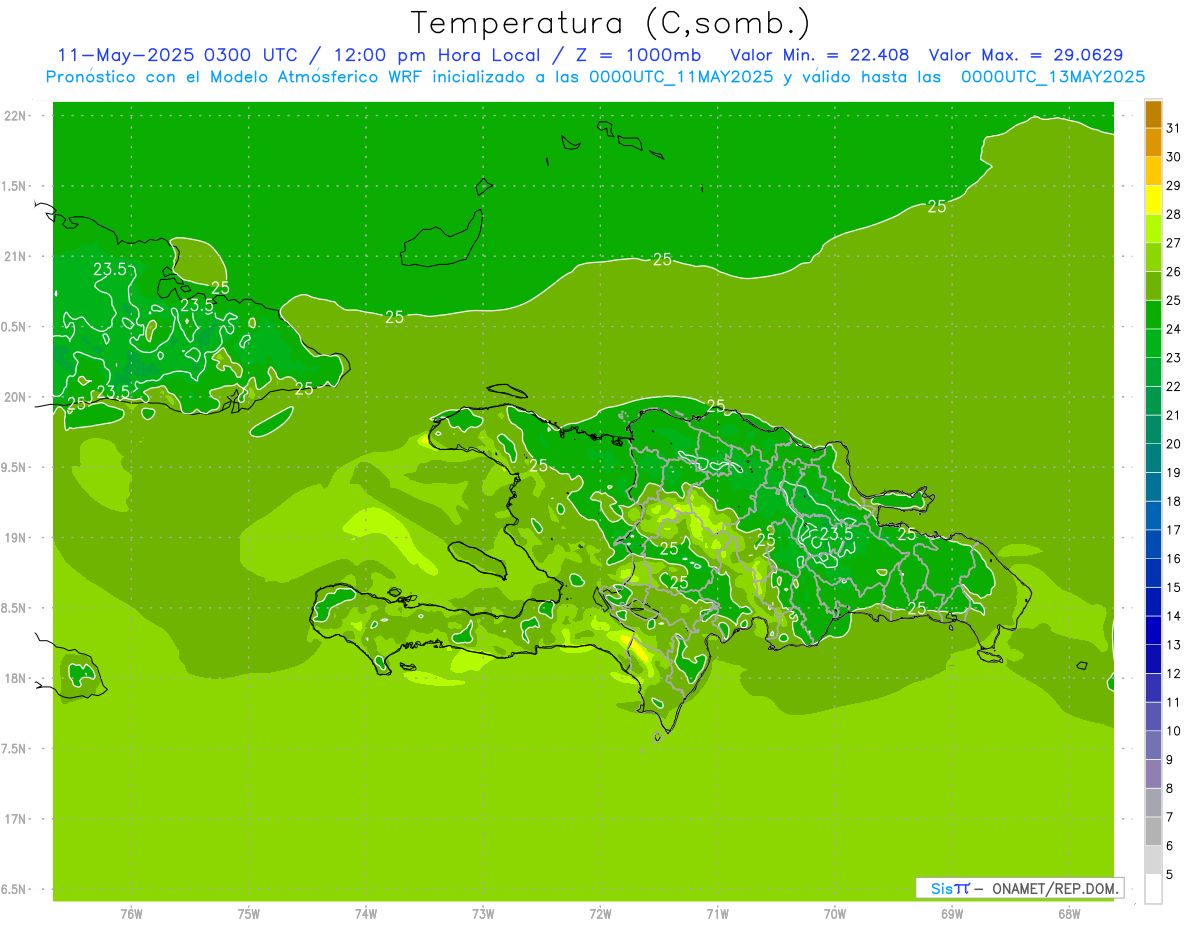Screen dimensions: 1200x927
Task: Click the dark orange swatch above legend value 31
Action: pos(1153,114)
